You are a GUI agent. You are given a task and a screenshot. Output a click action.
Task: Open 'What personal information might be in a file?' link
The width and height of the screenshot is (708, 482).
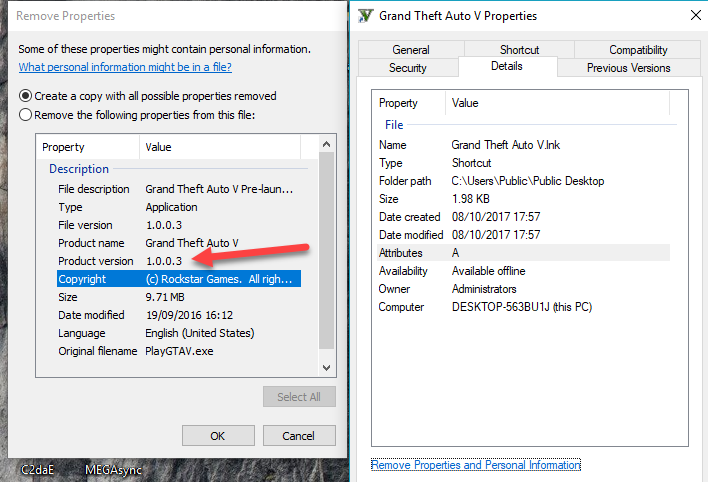[125, 67]
